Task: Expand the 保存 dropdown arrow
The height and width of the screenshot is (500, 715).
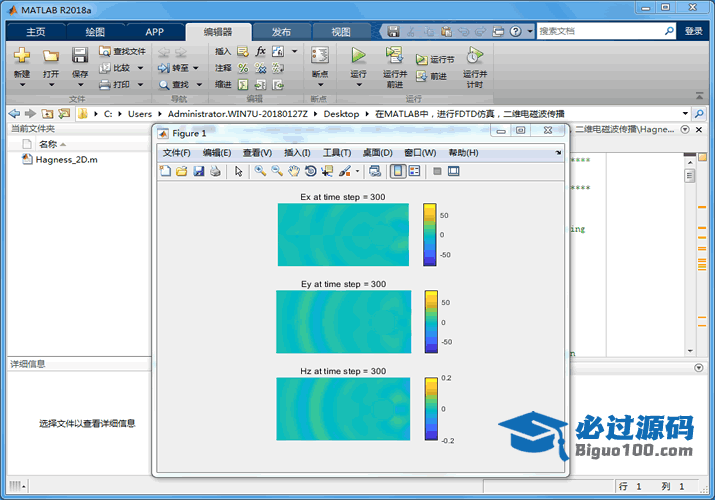Action: coord(80,85)
